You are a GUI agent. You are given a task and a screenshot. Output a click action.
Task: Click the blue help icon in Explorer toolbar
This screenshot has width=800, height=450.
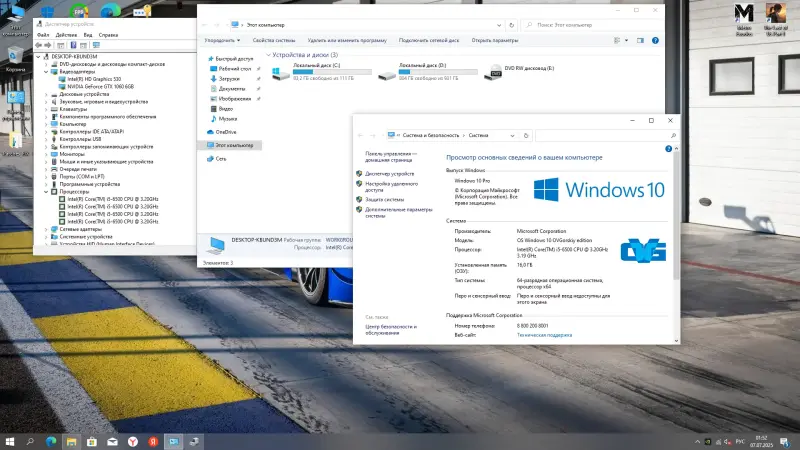pyautogui.click(x=655, y=40)
